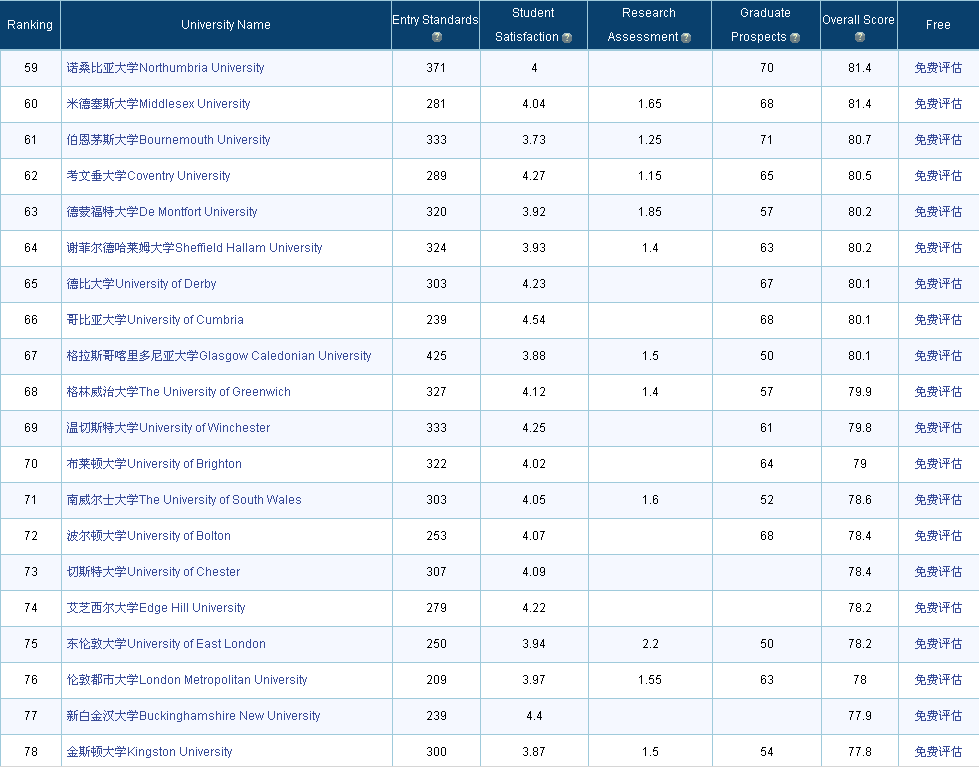
Task: Open The University of South Wales link
Action: coord(184,500)
